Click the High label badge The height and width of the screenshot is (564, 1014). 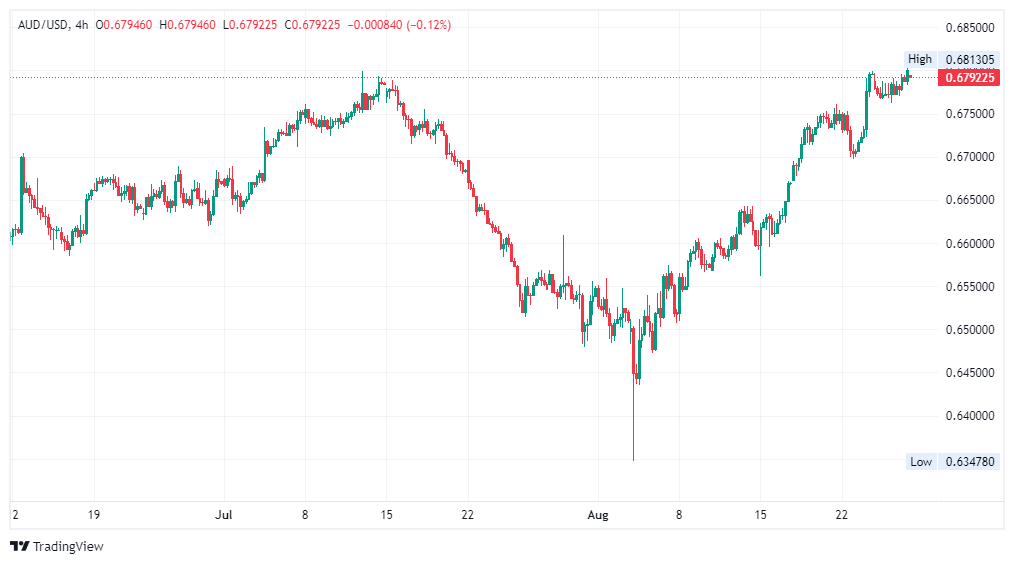coord(919,59)
